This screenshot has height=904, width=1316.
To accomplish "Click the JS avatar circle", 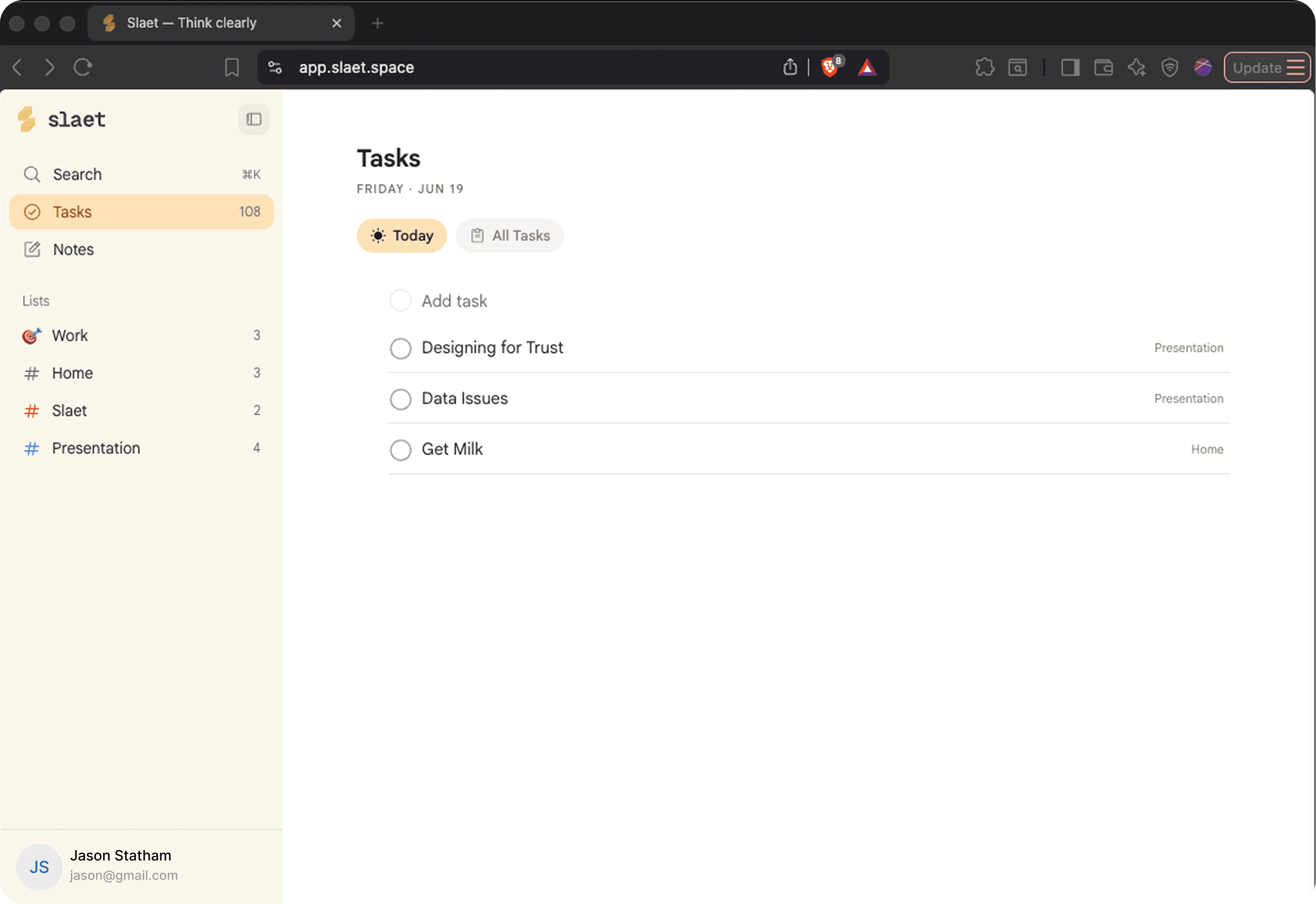I will (39, 867).
